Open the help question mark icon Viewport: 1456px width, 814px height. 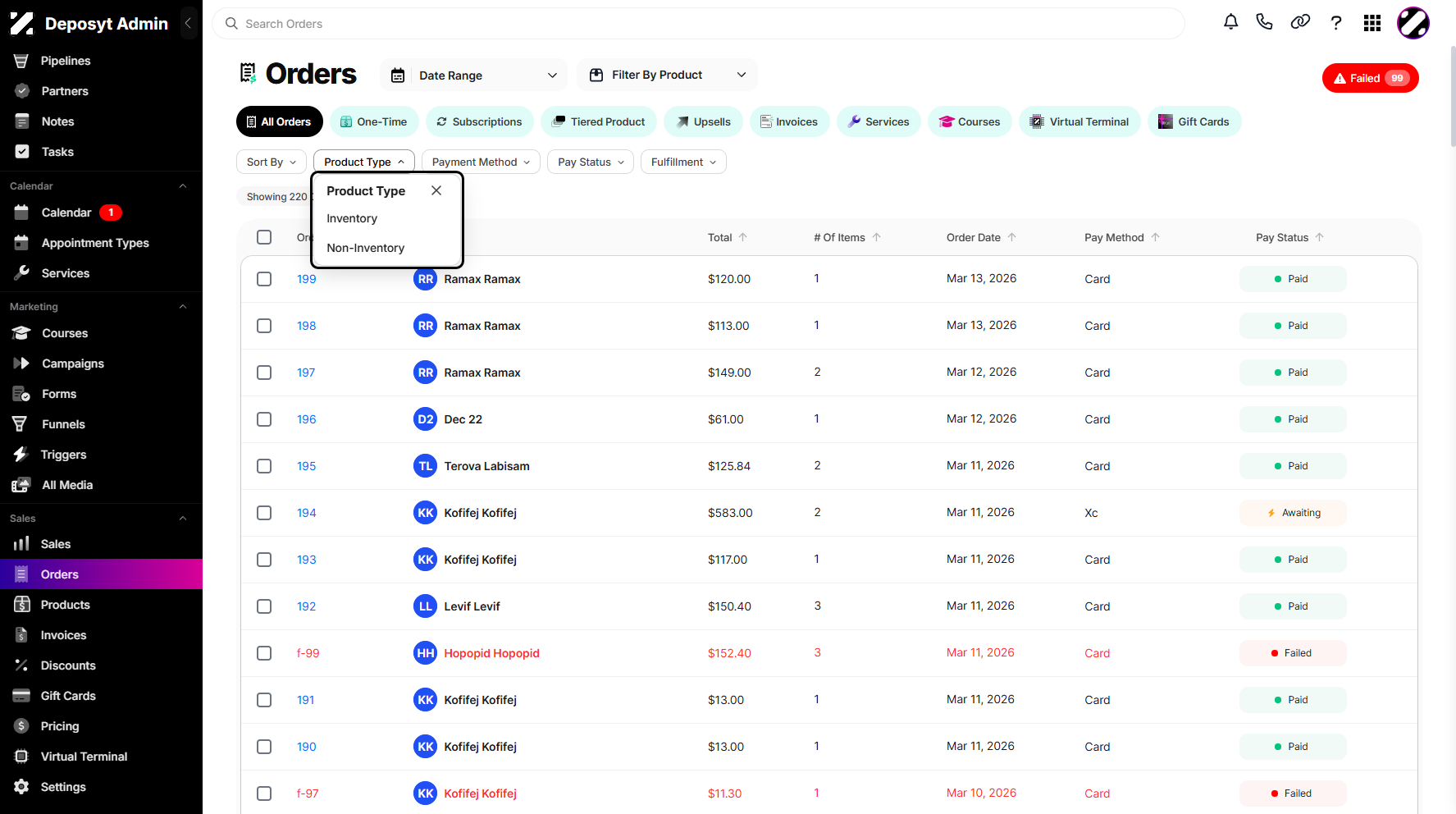pyautogui.click(x=1336, y=23)
